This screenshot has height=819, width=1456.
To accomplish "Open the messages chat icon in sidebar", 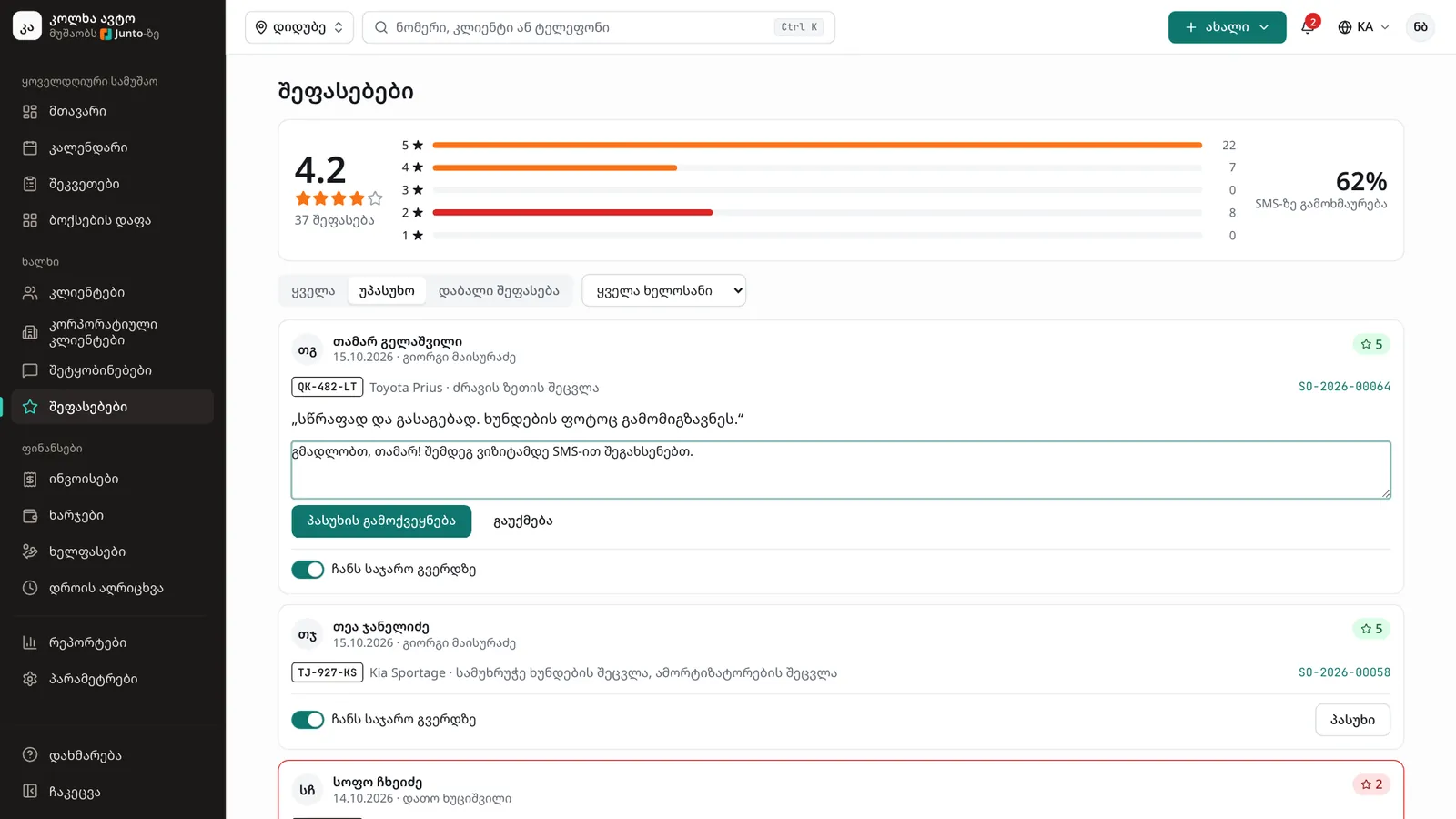I will pos(30,370).
